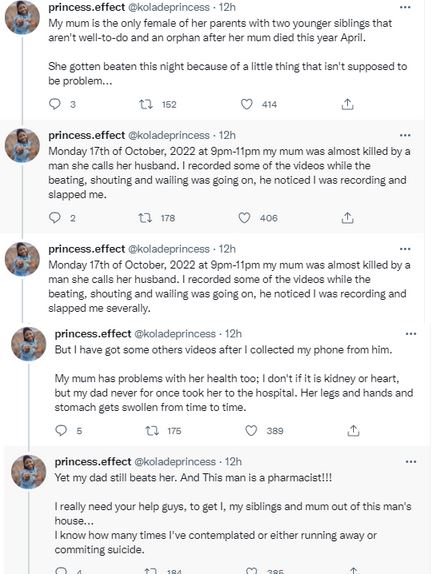View profile picture on 'others videos' tweet

coord(29,344)
